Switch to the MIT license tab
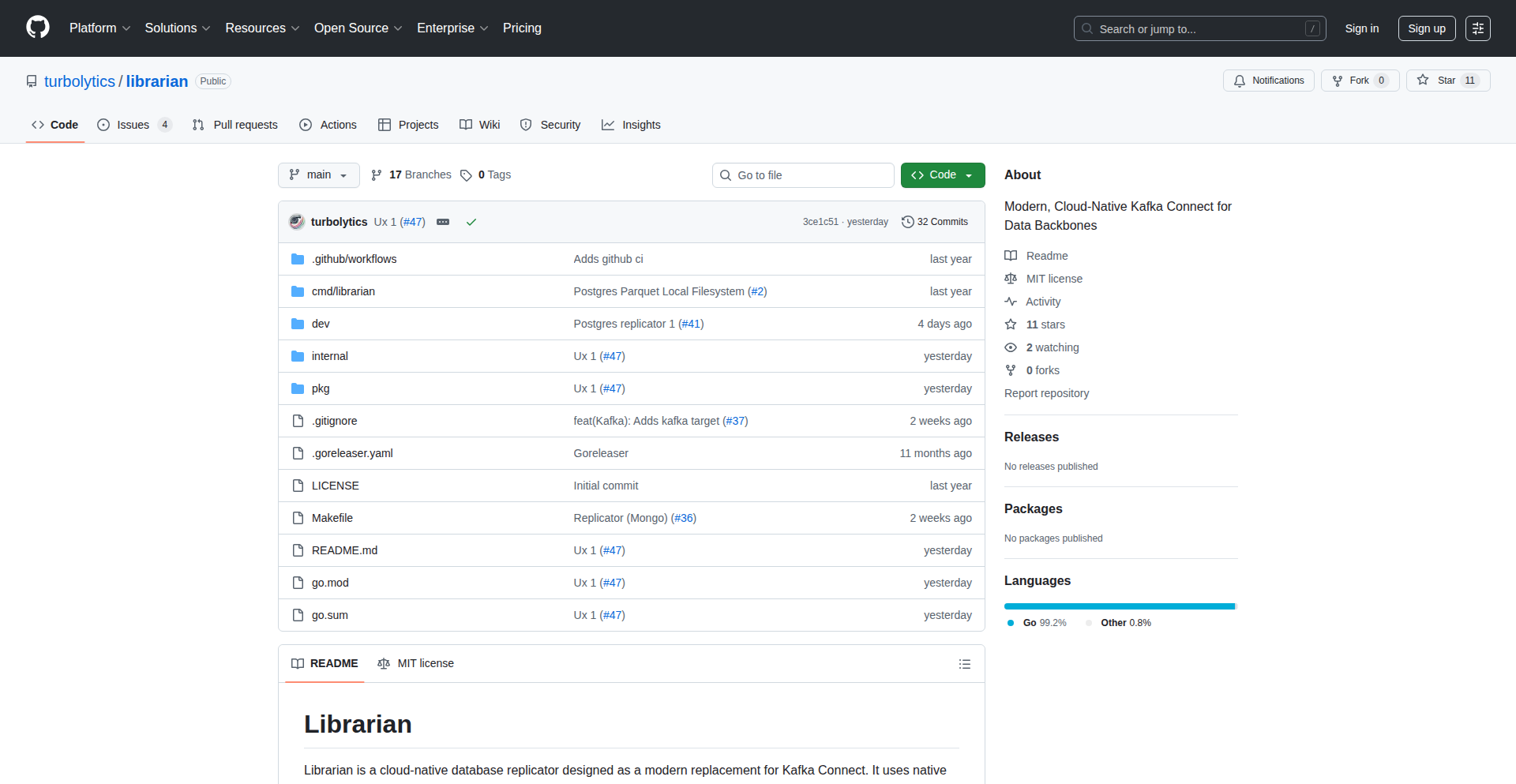This screenshot has height=784, width=1516. [x=415, y=663]
